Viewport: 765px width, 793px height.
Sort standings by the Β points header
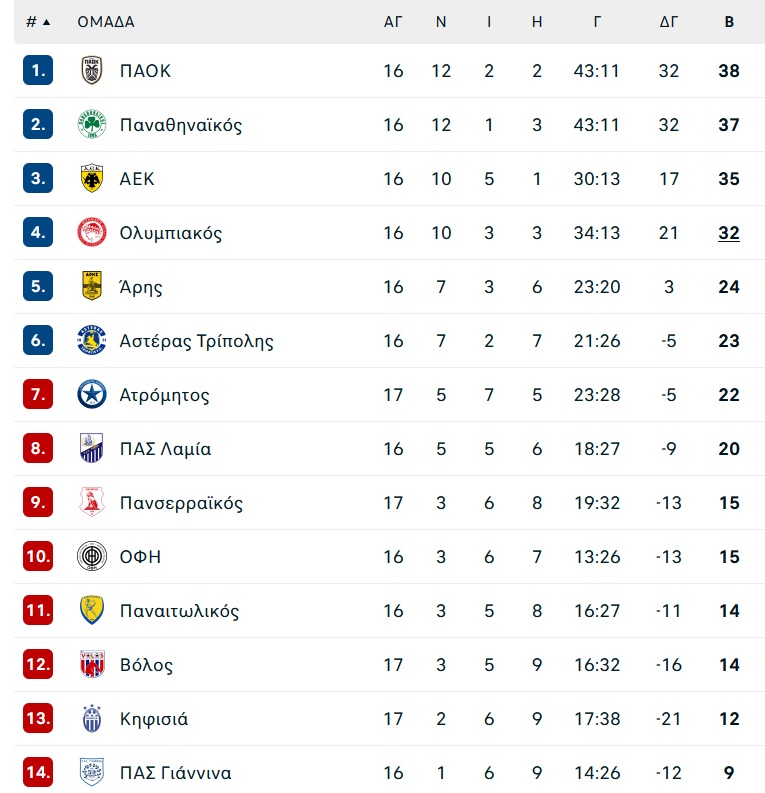click(x=729, y=22)
